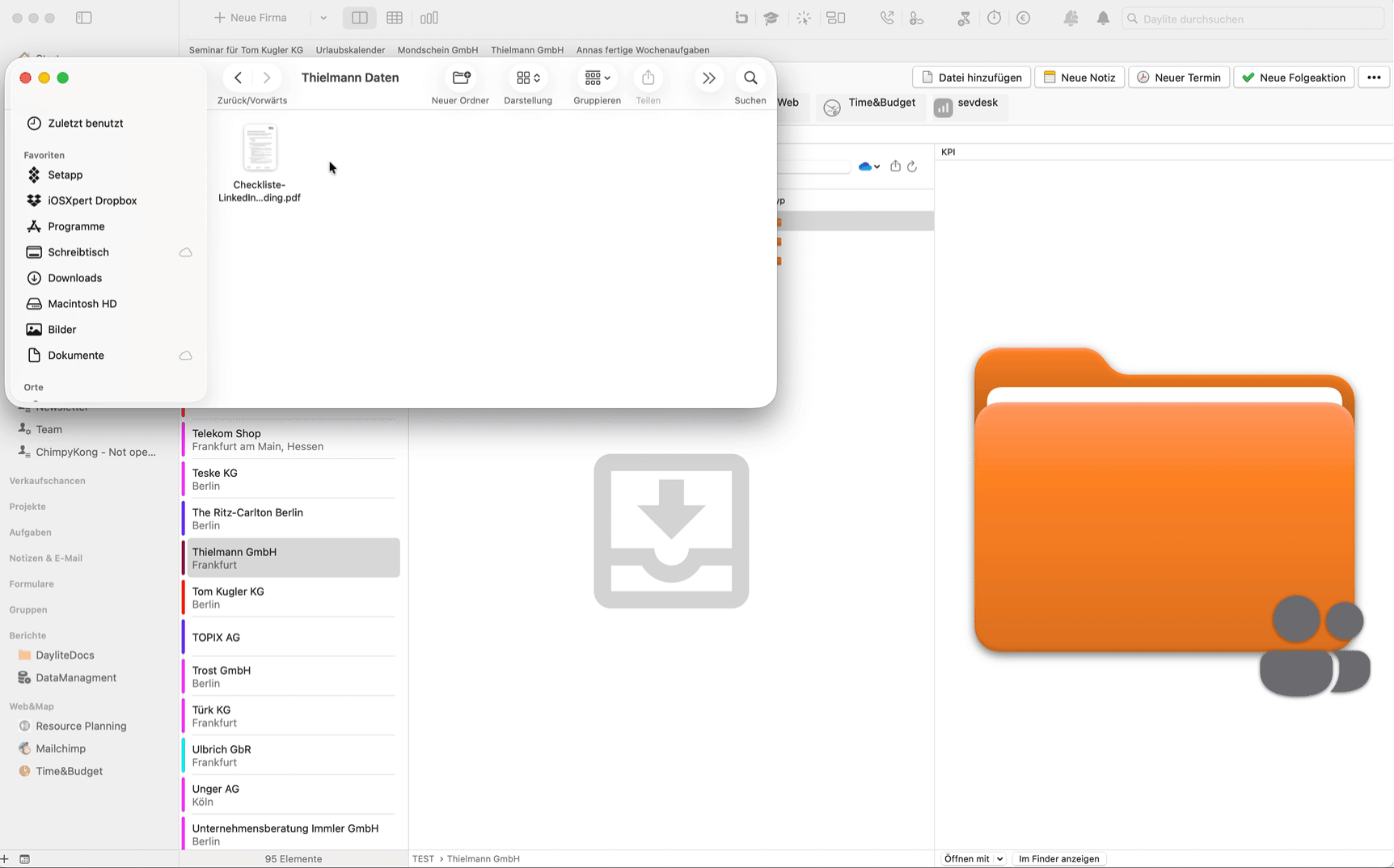
Task: Open the three-dot more actions menu
Action: (x=1374, y=78)
